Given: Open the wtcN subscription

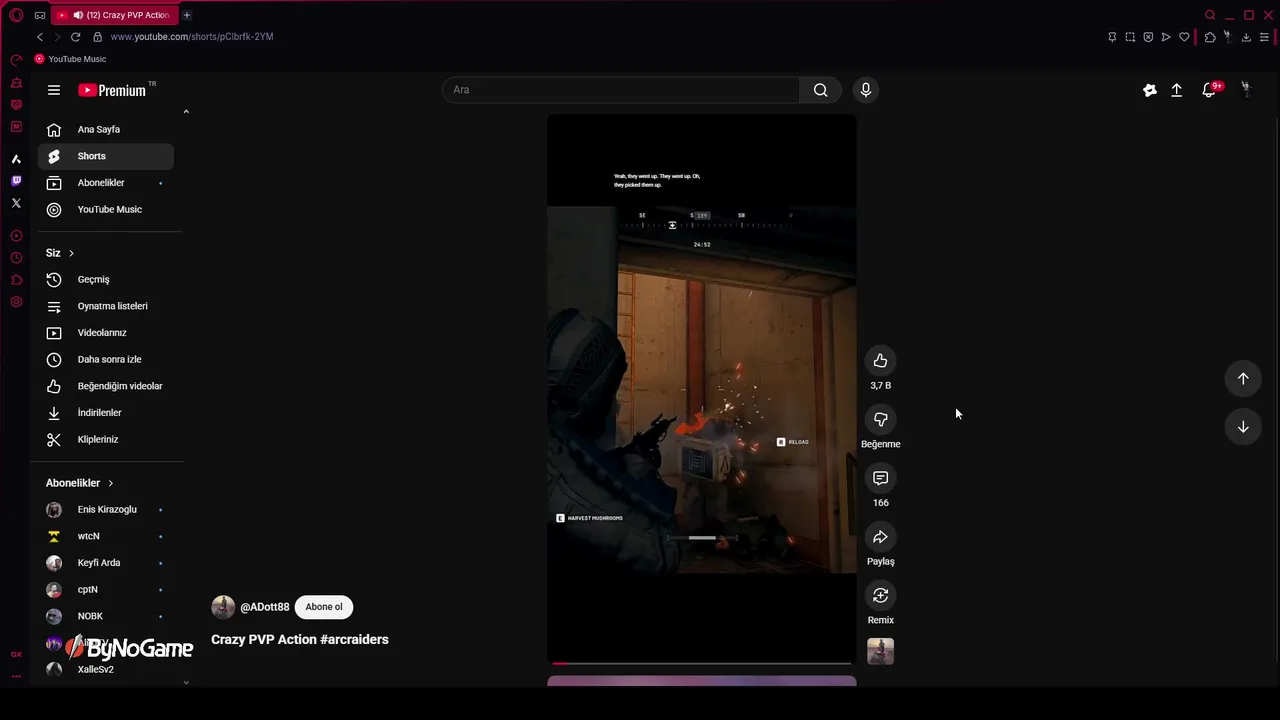Looking at the screenshot, I should 106,537.
